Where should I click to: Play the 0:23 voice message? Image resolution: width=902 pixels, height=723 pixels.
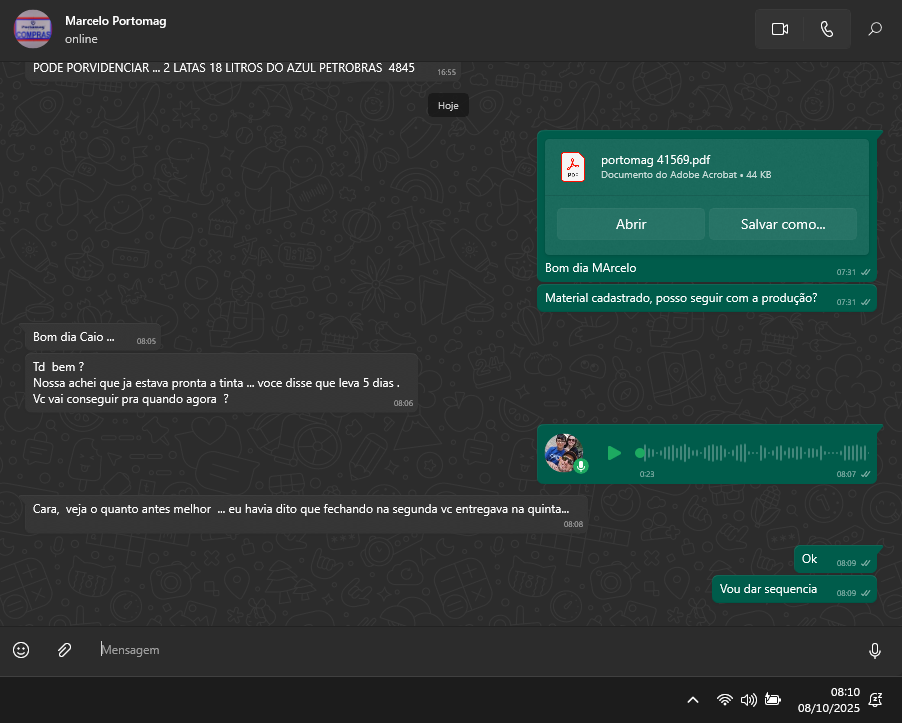614,453
